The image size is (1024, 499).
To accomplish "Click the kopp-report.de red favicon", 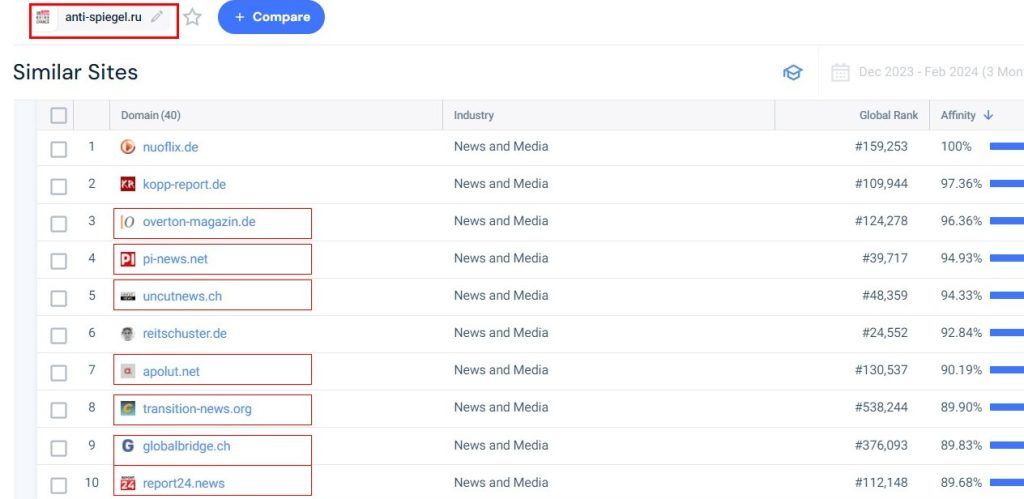I will [127, 184].
